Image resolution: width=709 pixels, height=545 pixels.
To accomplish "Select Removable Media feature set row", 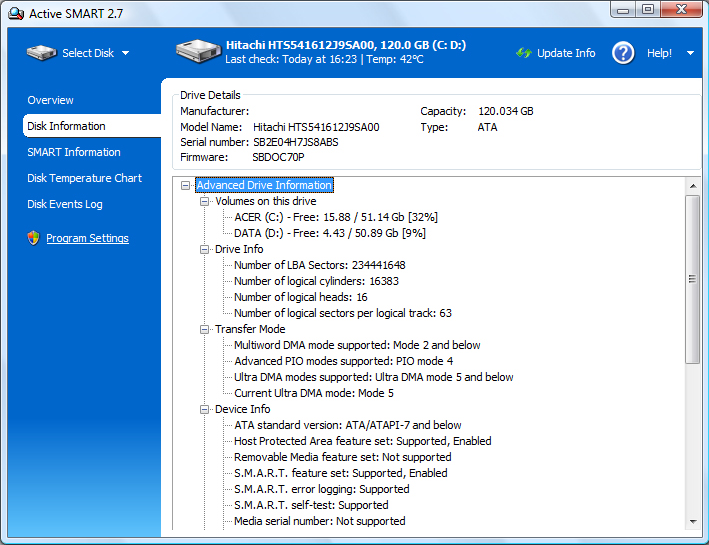I will pos(343,457).
